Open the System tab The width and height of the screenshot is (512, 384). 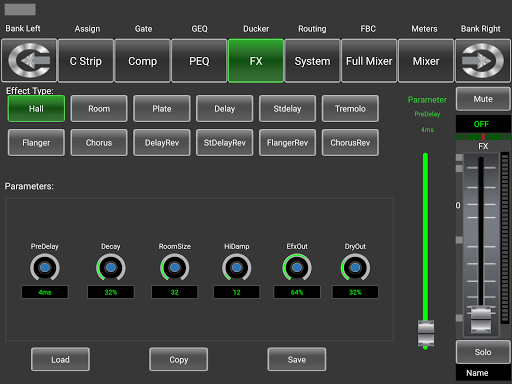pyautogui.click(x=312, y=61)
